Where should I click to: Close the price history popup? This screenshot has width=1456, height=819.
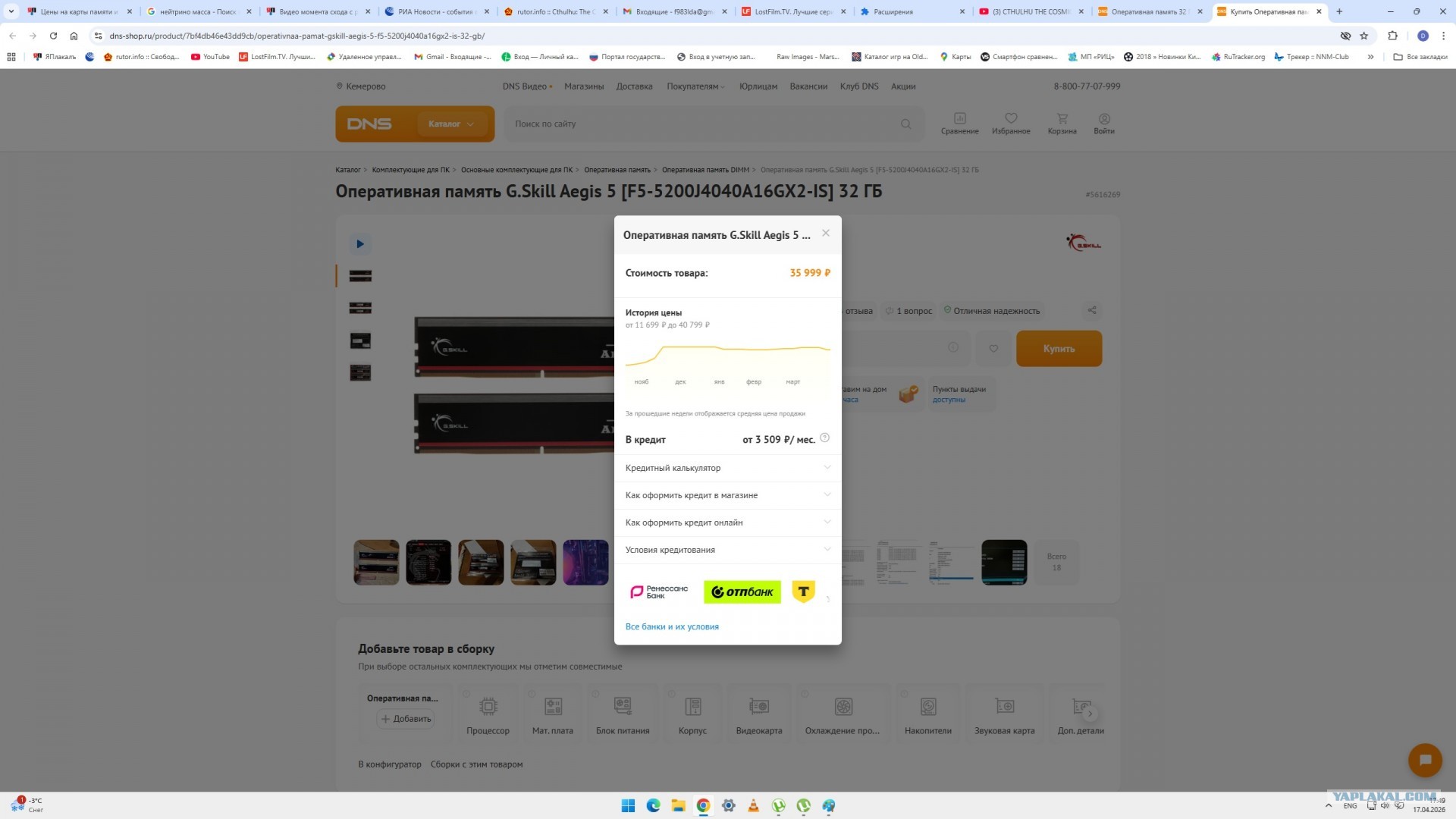(826, 234)
